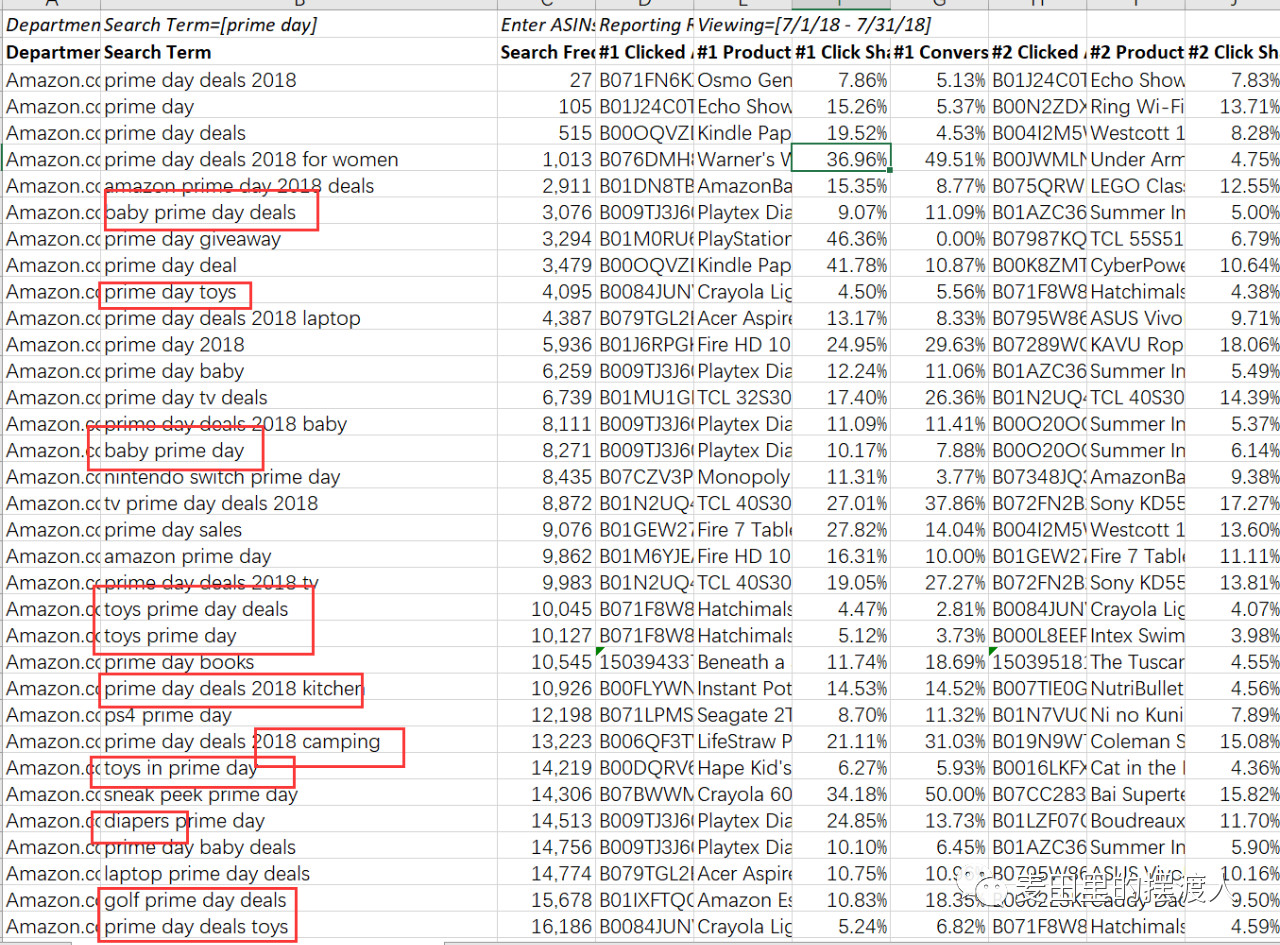The image size is (1280, 945).
Task: Click the 'Instant Pot' product cell
Action: click(x=743, y=688)
